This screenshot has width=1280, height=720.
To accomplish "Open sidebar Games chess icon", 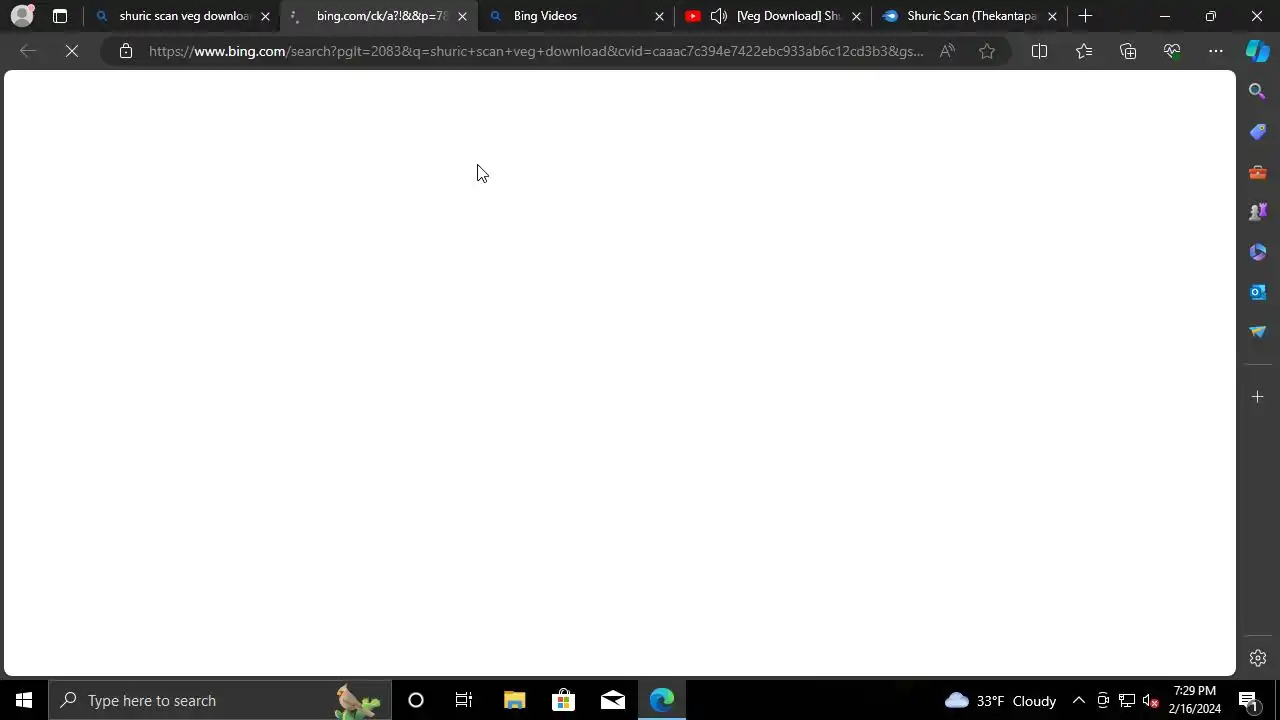I will [1258, 212].
